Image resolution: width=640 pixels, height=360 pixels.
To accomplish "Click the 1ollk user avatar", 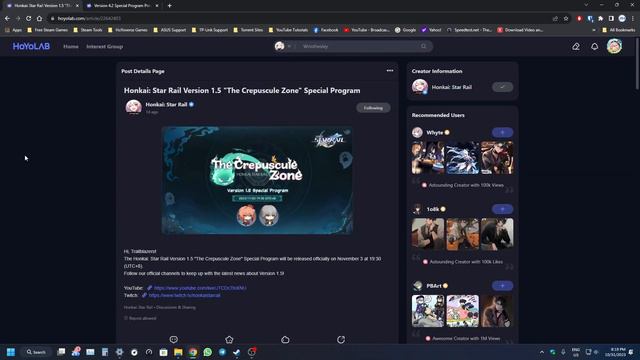I will click(x=417, y=209).
